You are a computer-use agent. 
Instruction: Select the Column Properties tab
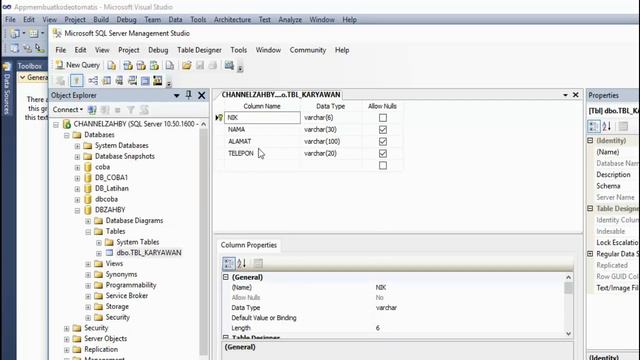pyautogui.click(x=249, y=245)
